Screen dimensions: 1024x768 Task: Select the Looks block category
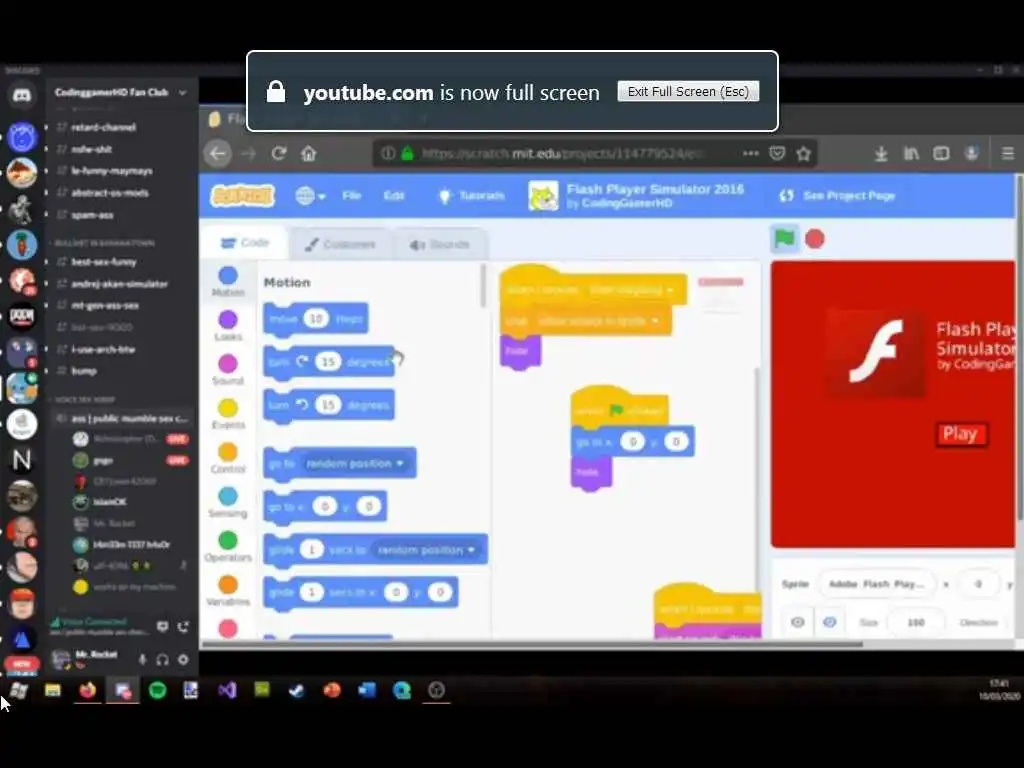point(228,326)
